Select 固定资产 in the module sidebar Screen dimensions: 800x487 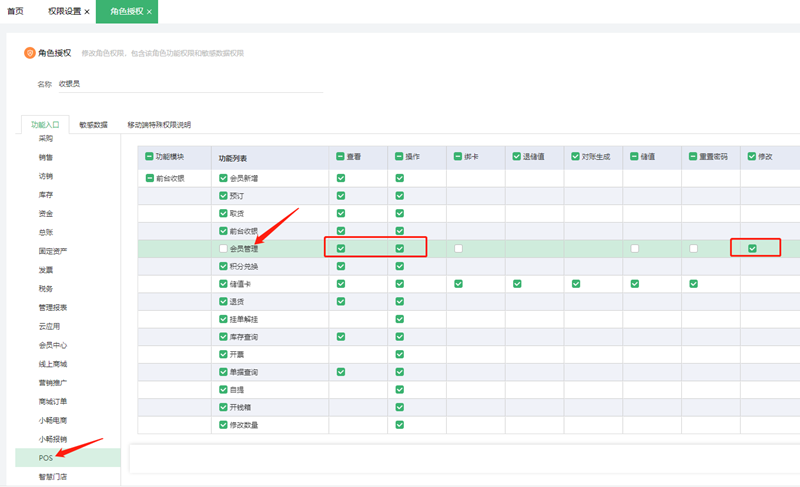point(53,251)
